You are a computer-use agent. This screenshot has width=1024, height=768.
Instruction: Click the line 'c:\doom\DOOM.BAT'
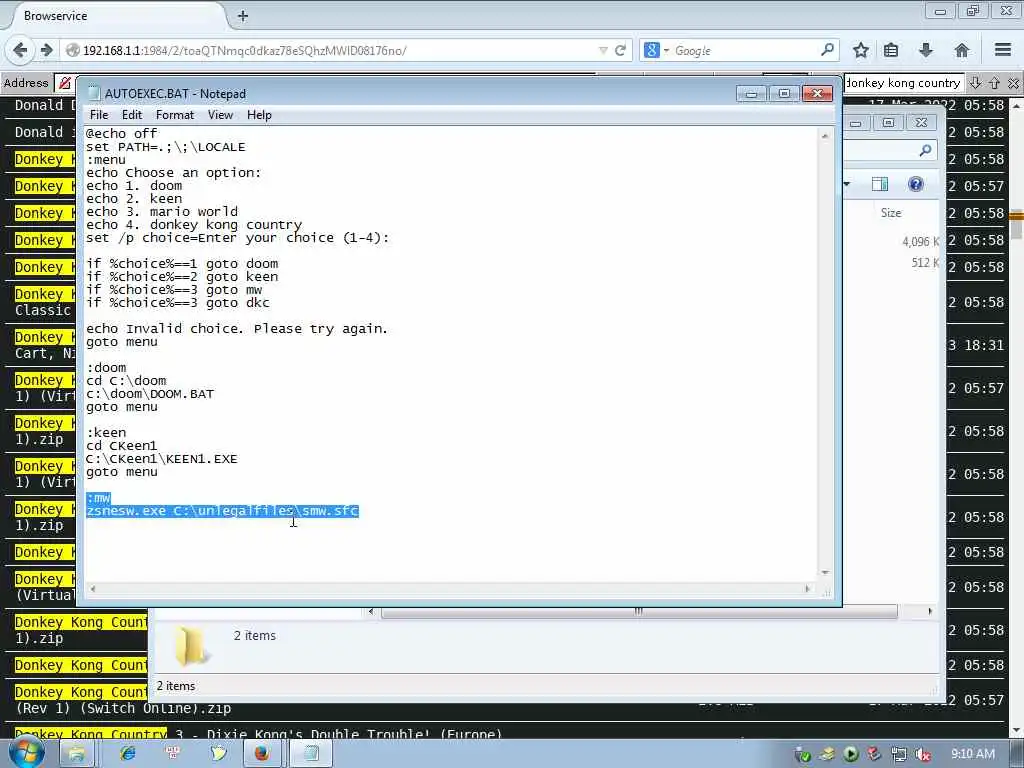pos(150,394)
